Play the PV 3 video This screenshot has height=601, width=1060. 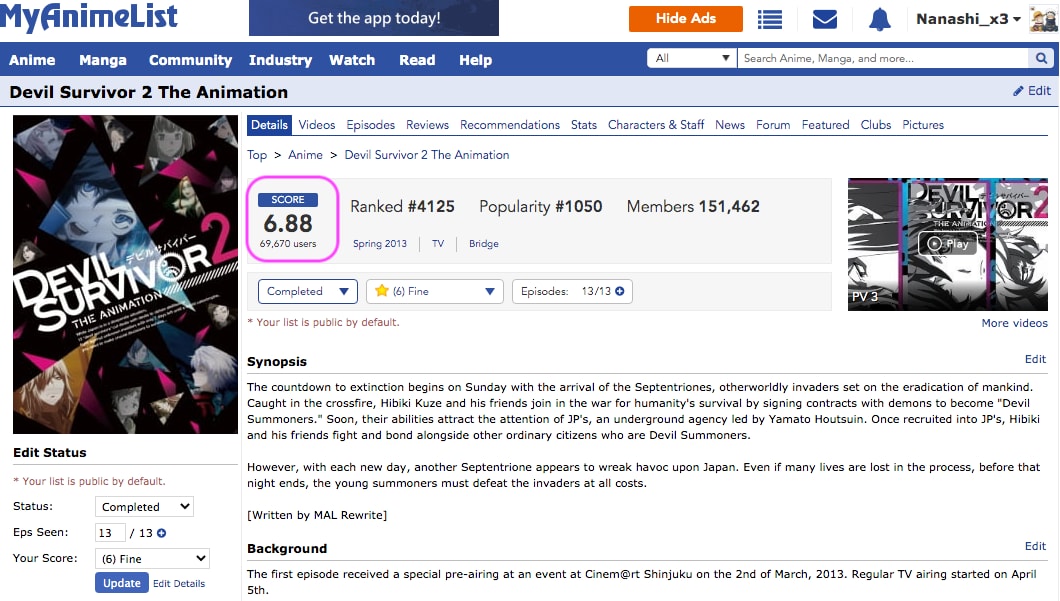pyautogui.click(x=948, y=244)
